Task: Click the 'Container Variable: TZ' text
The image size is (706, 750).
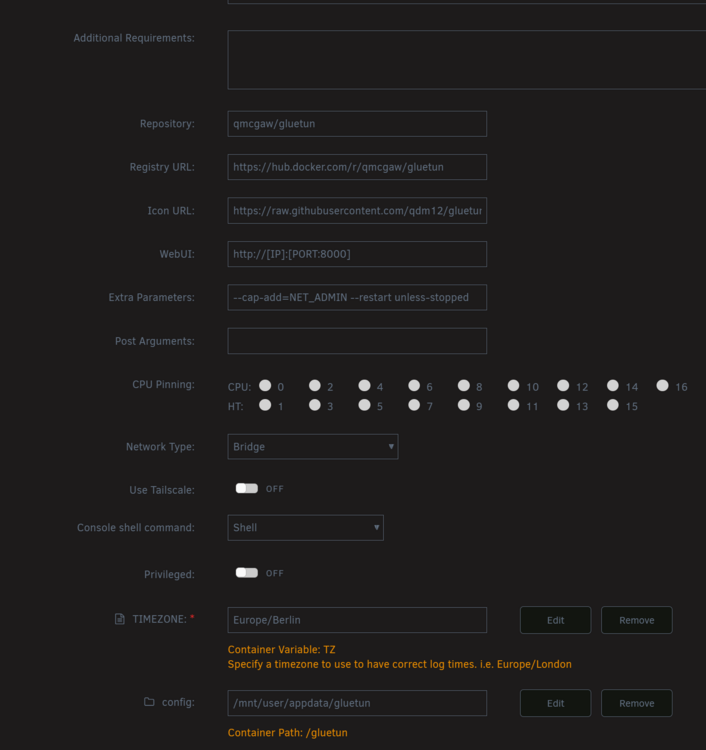Action: 281,650
